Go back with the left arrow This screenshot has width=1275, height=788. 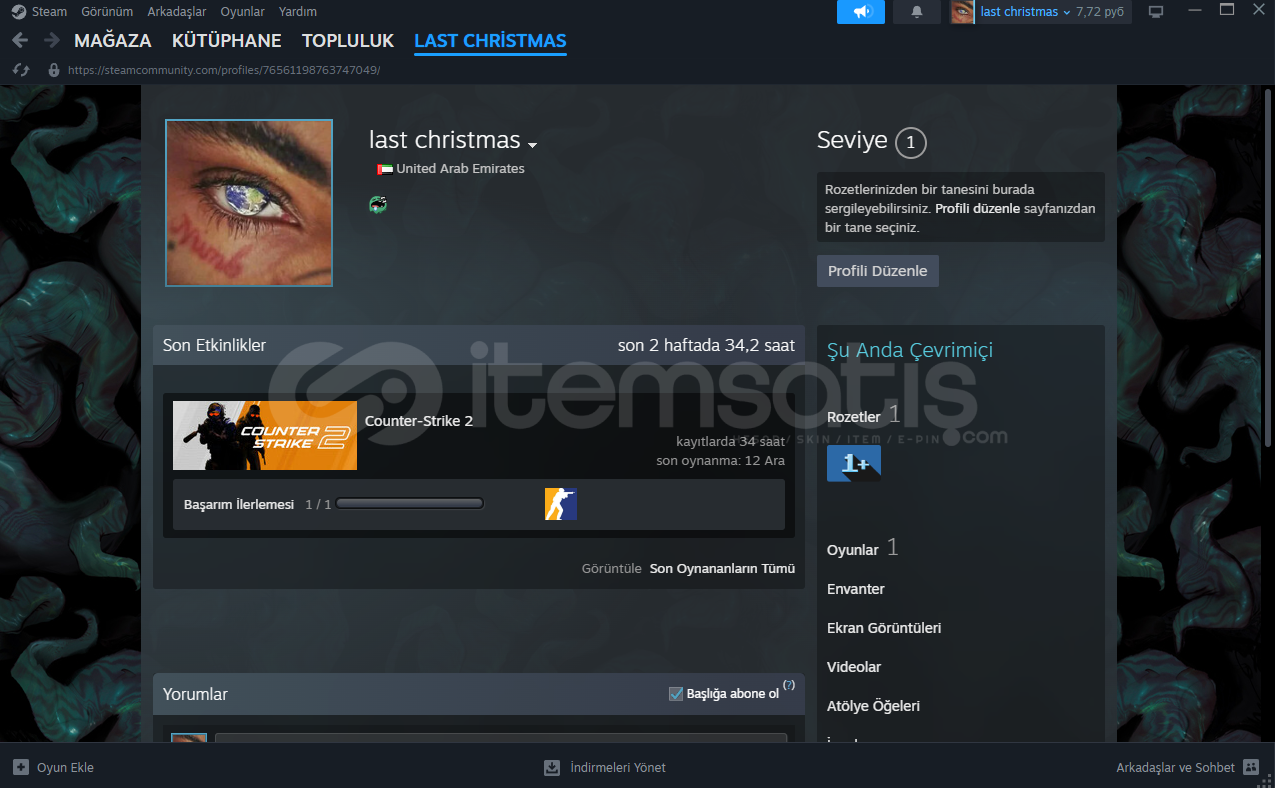(x=20, y=40)
